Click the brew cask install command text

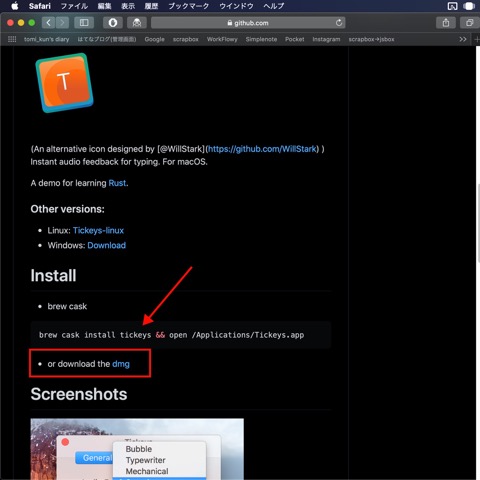tap(171, 335)
